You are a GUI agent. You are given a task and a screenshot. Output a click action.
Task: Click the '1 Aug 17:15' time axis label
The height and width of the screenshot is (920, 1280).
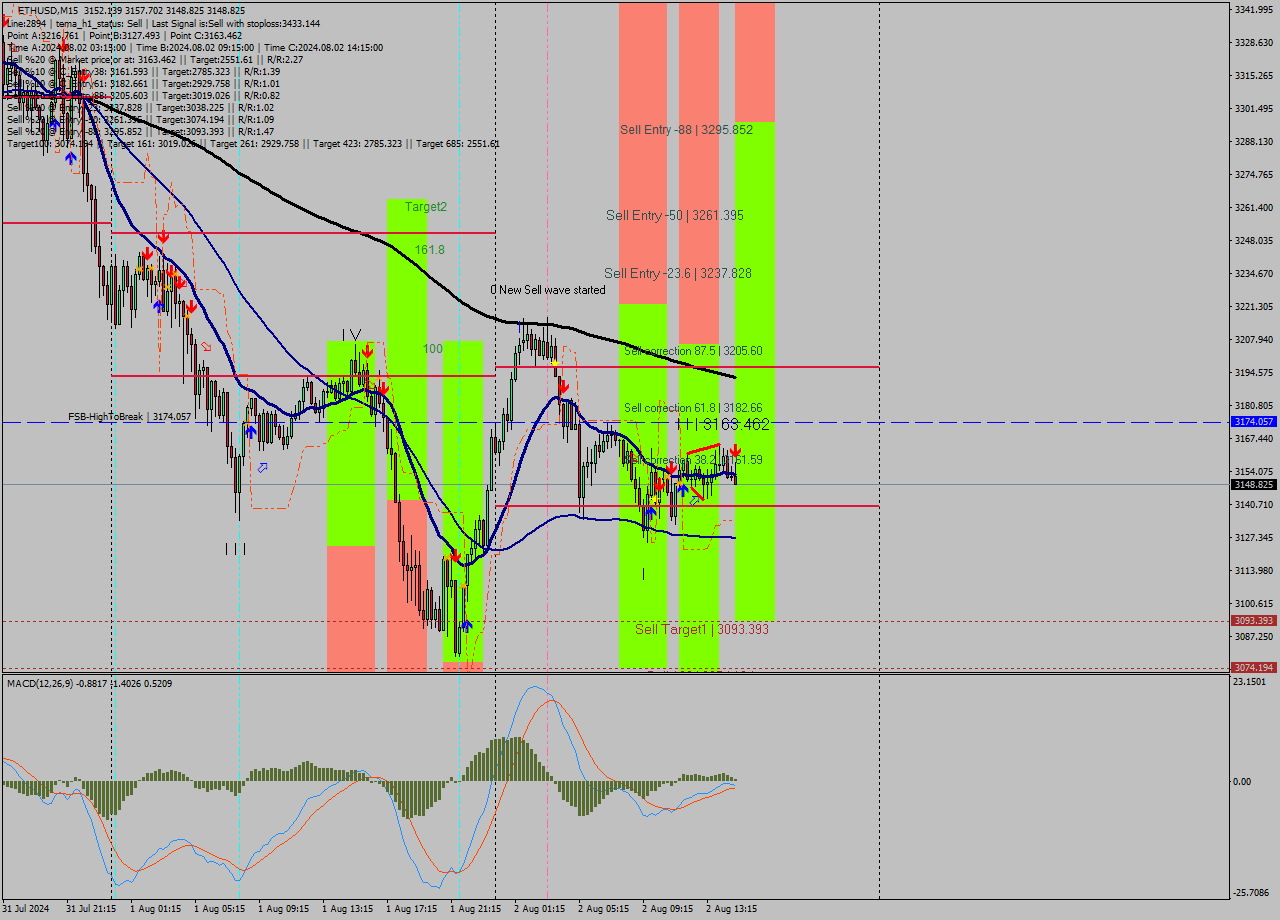pyautogui.click(x=411, y=909)
